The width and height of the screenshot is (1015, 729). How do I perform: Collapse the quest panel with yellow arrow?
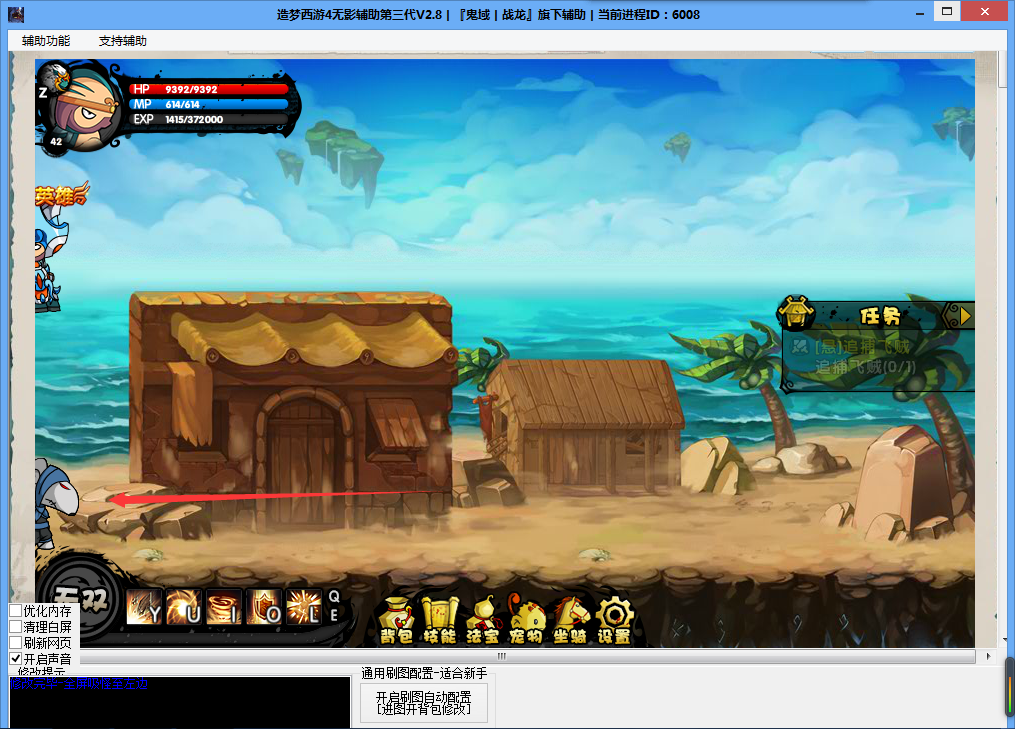click(964, 316)
